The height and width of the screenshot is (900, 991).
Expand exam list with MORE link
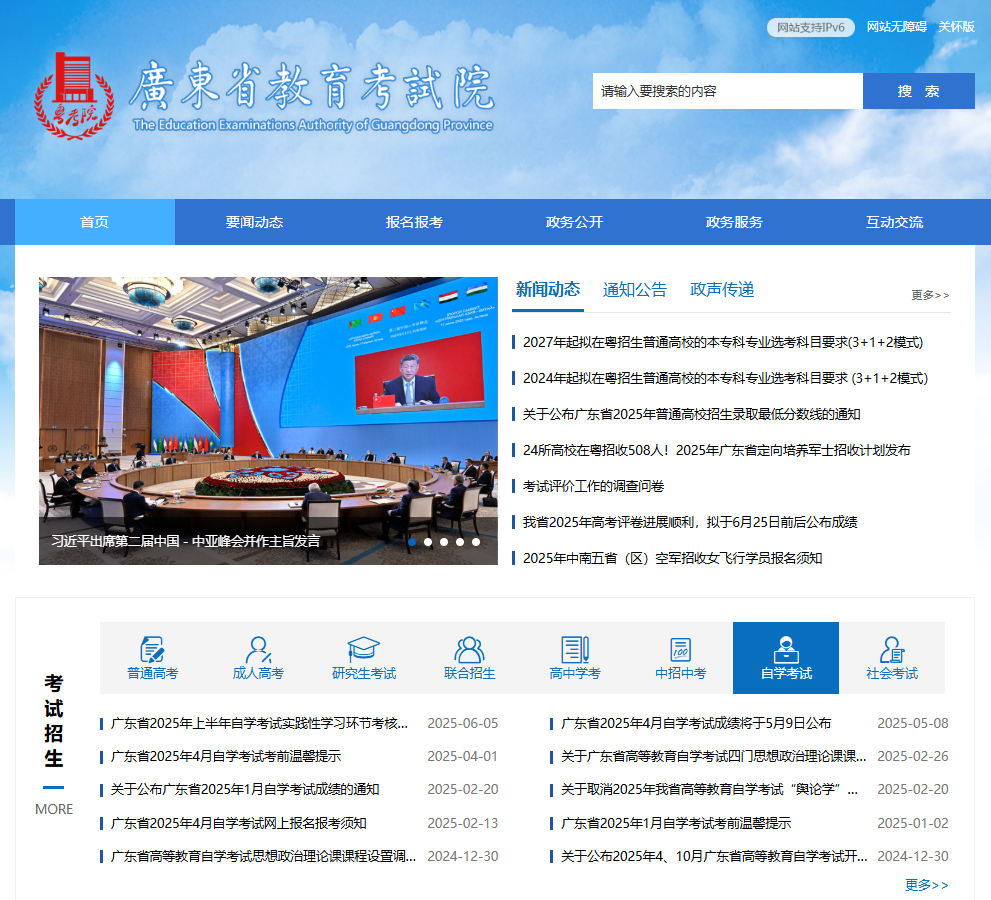(54, 809)
